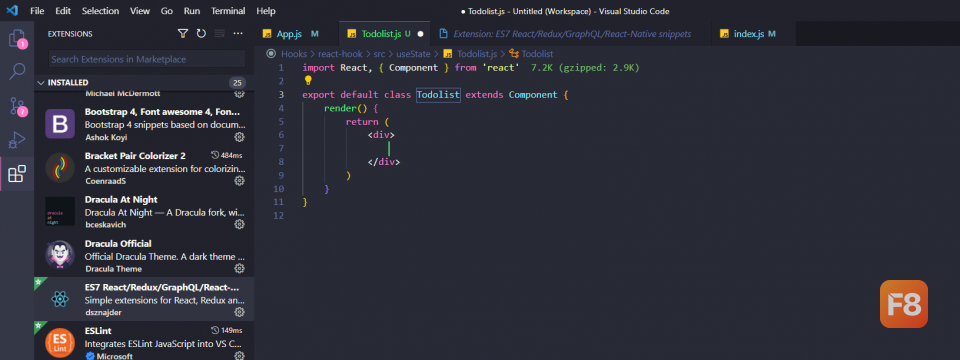Select the Bracket Pair Colorizer 2 extension
Screen dimensions: 960x360
click(x=144, y=168)
